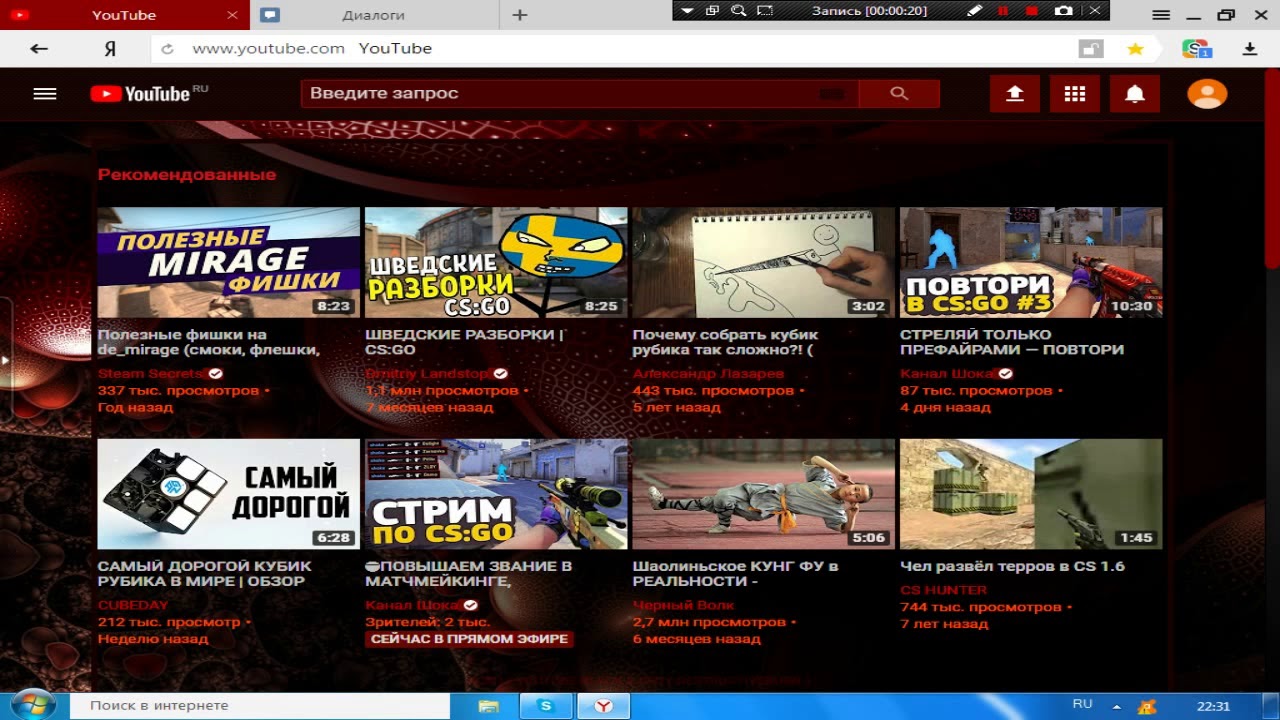Viewport: 1280px width, 720px height.
Task: Click the page protection lock icon
Action: 1090,48
